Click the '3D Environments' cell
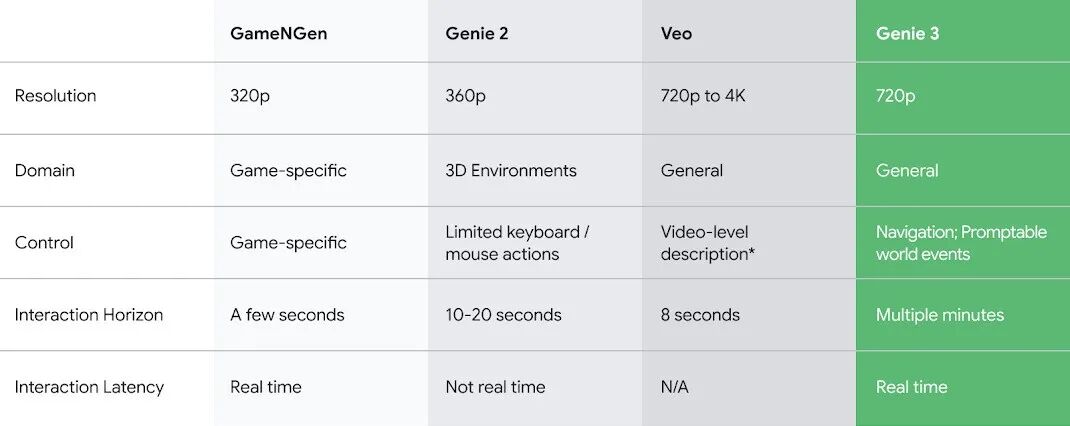The image size is (1070, 426). point(511,170)
